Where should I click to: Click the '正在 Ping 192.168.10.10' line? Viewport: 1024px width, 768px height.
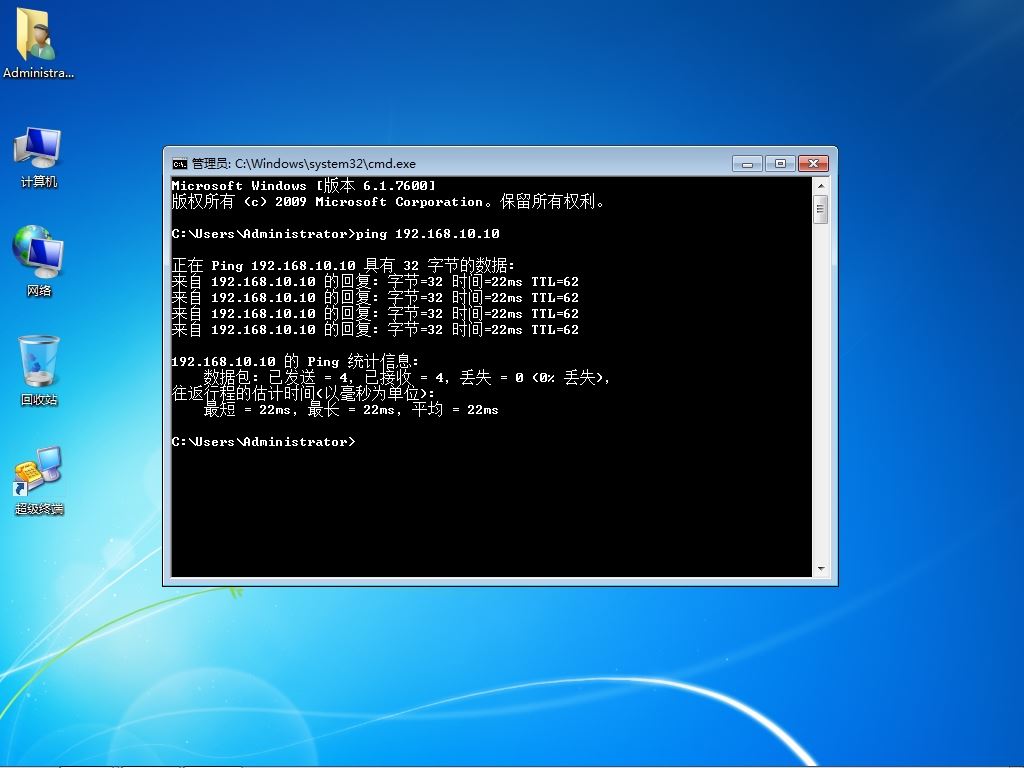point(344,266)
